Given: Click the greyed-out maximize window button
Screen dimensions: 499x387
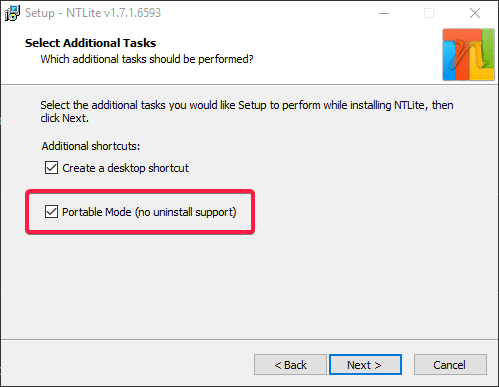Looking at the screenshot, I should pyautogui.click(x=429, y=13).
